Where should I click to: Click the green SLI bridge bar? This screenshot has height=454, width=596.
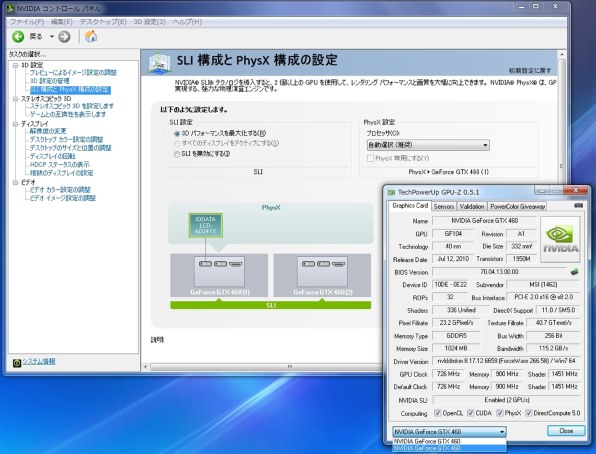pos(271,305)
